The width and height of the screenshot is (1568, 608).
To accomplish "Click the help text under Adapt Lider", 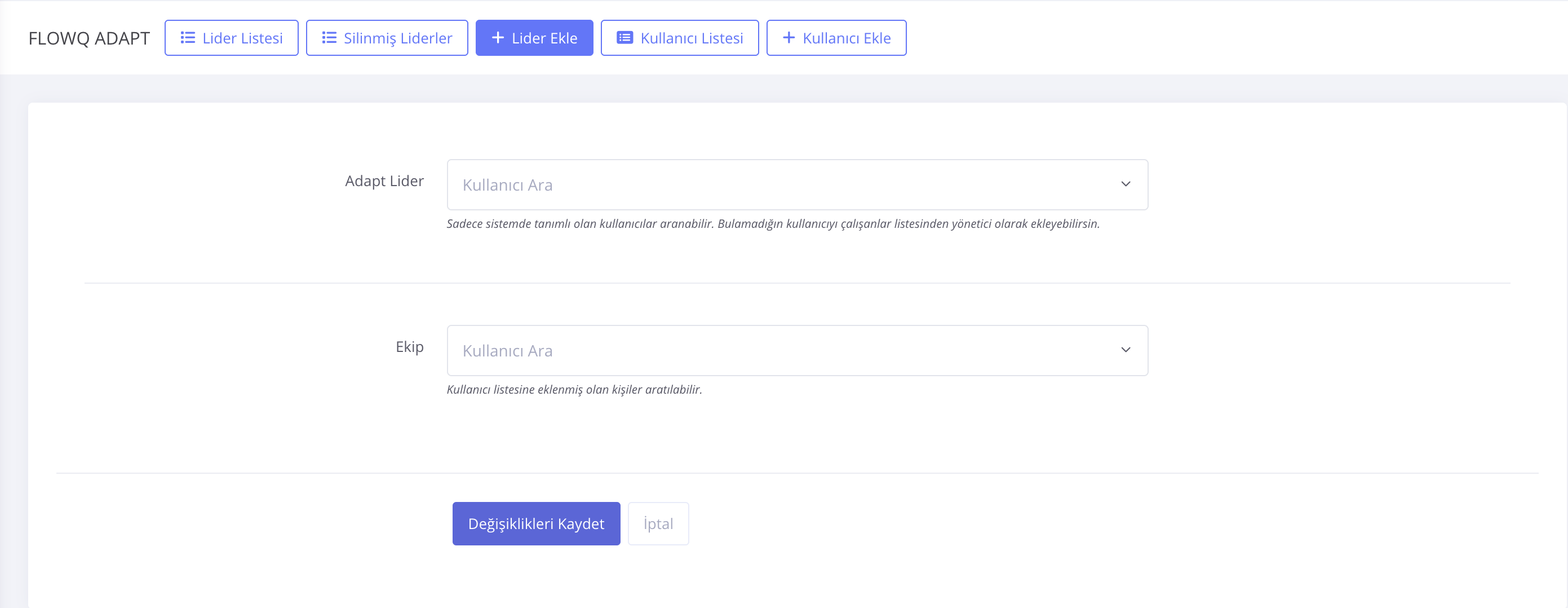I will [x=772, y=223].
